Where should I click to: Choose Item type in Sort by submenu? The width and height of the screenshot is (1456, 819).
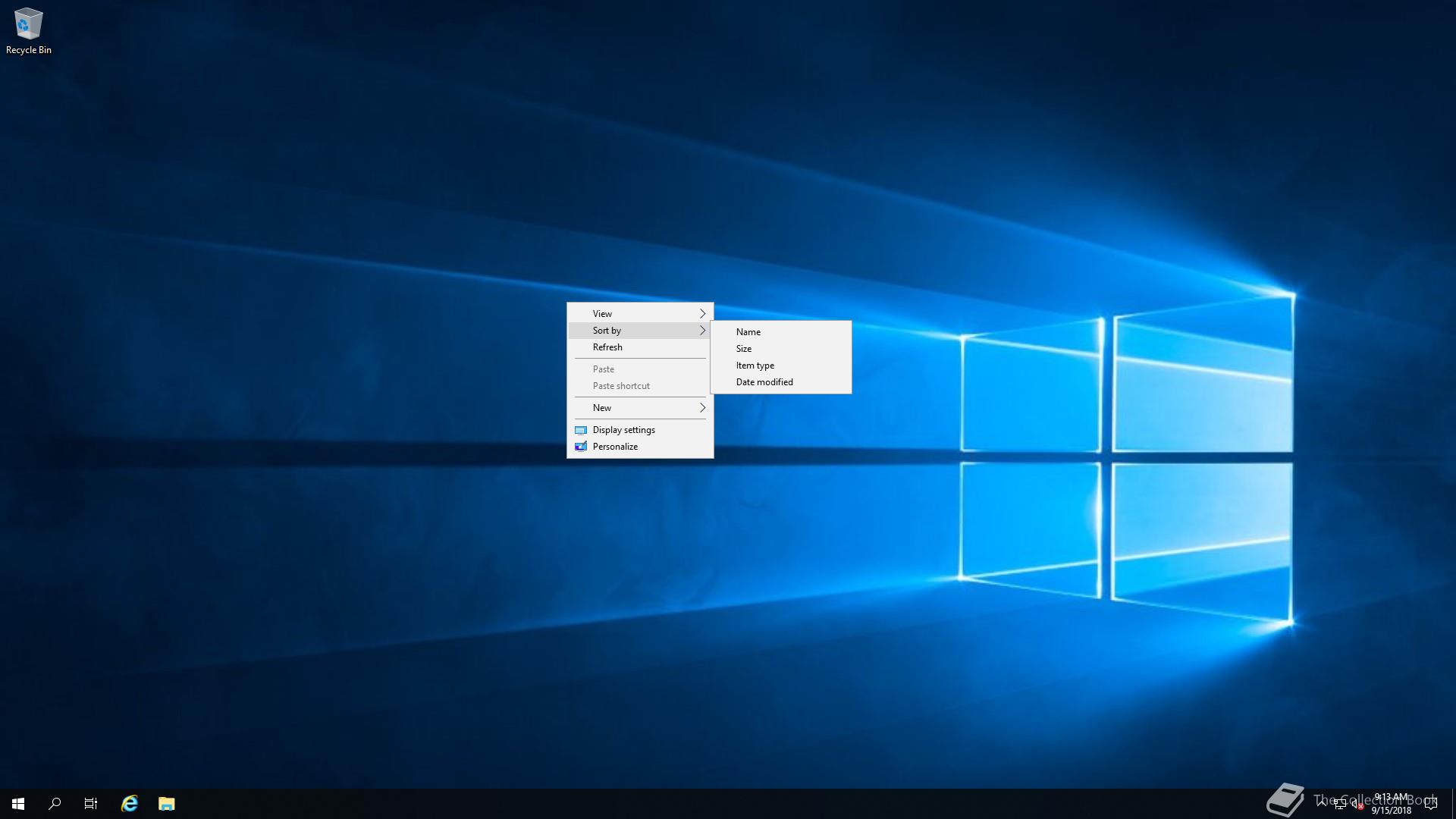(x=755, y=366)
